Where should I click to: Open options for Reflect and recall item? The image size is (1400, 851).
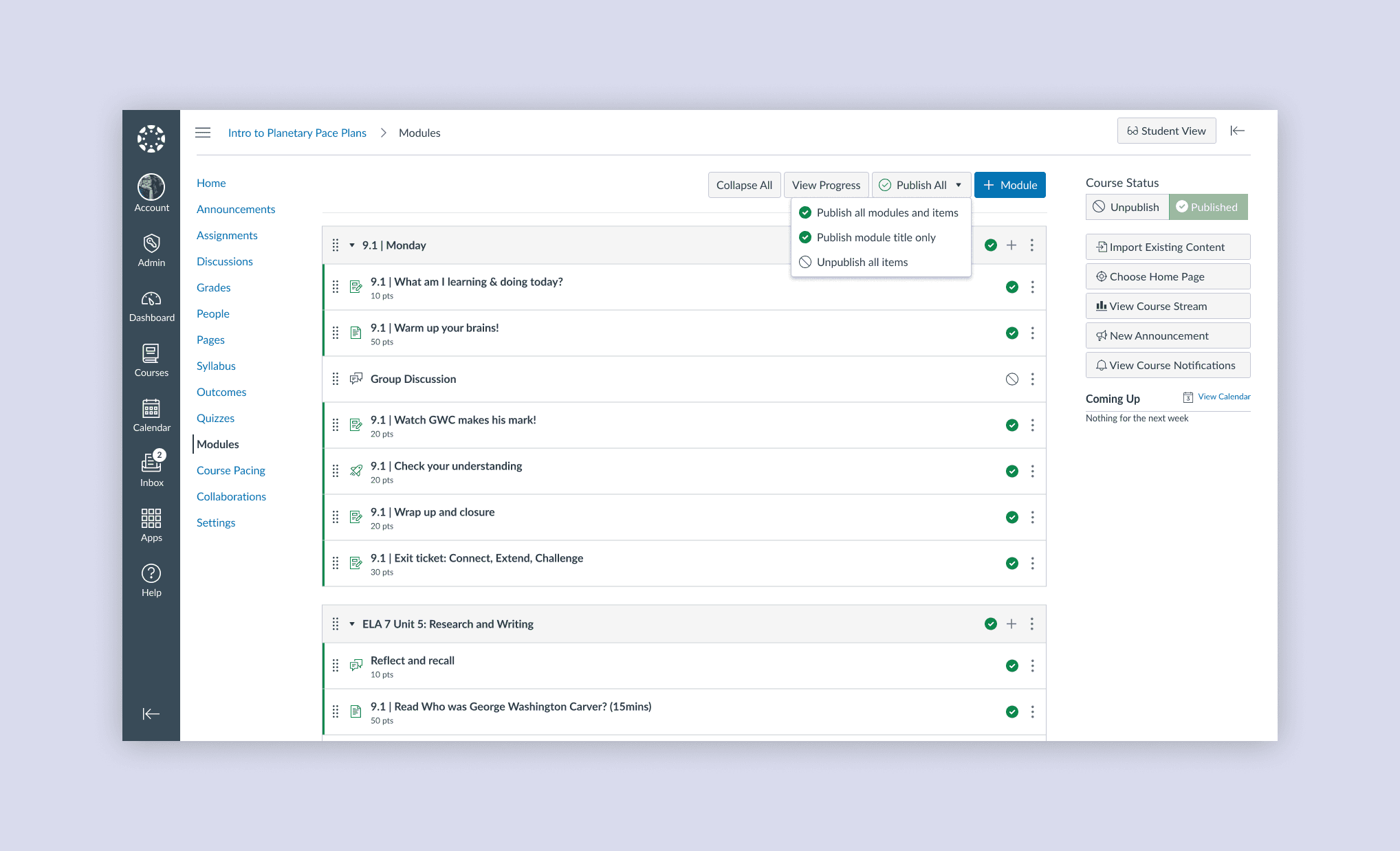tap(1033, 666)
